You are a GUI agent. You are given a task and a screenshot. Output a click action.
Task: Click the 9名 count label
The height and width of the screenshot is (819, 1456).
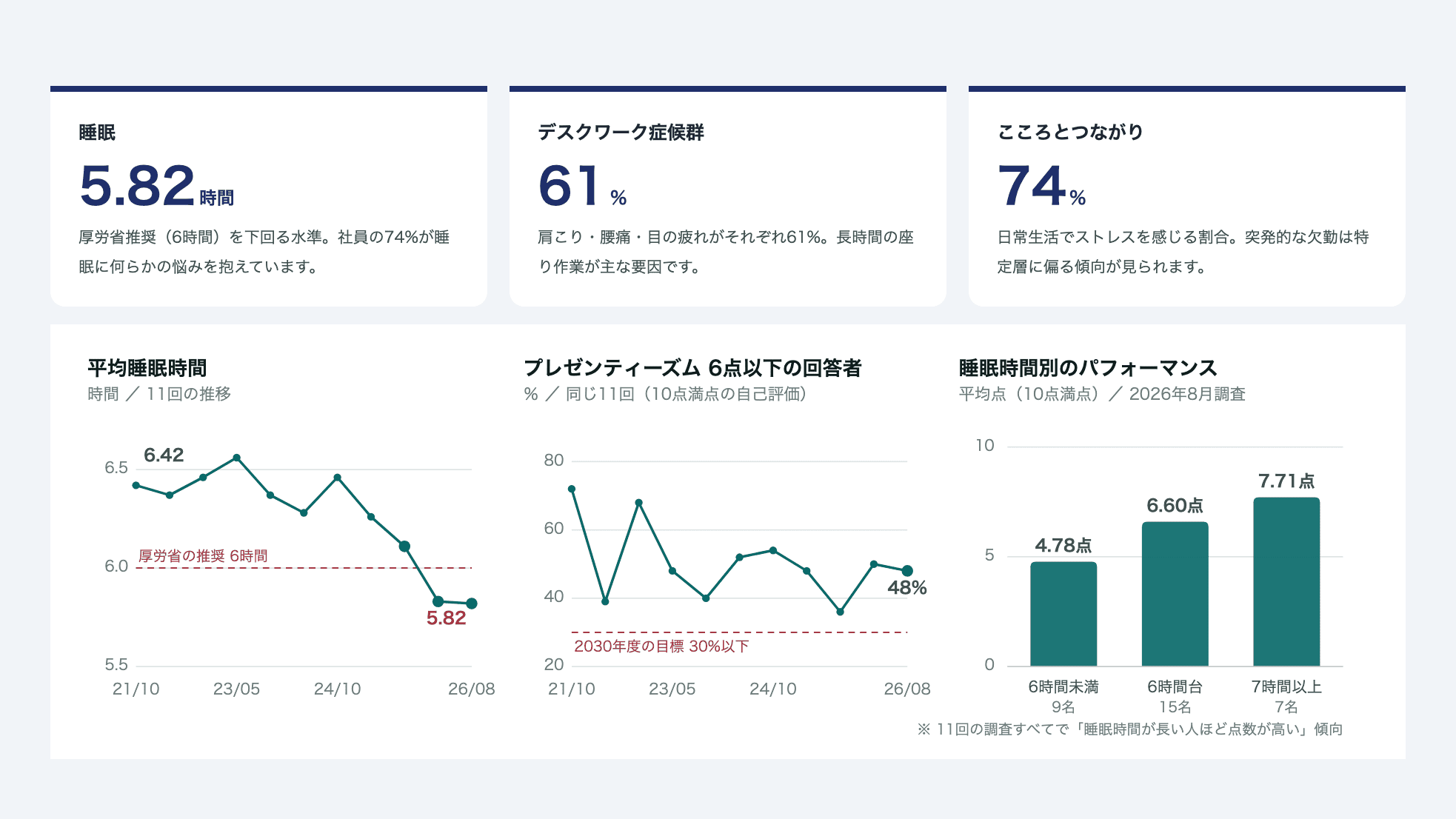1063,707
